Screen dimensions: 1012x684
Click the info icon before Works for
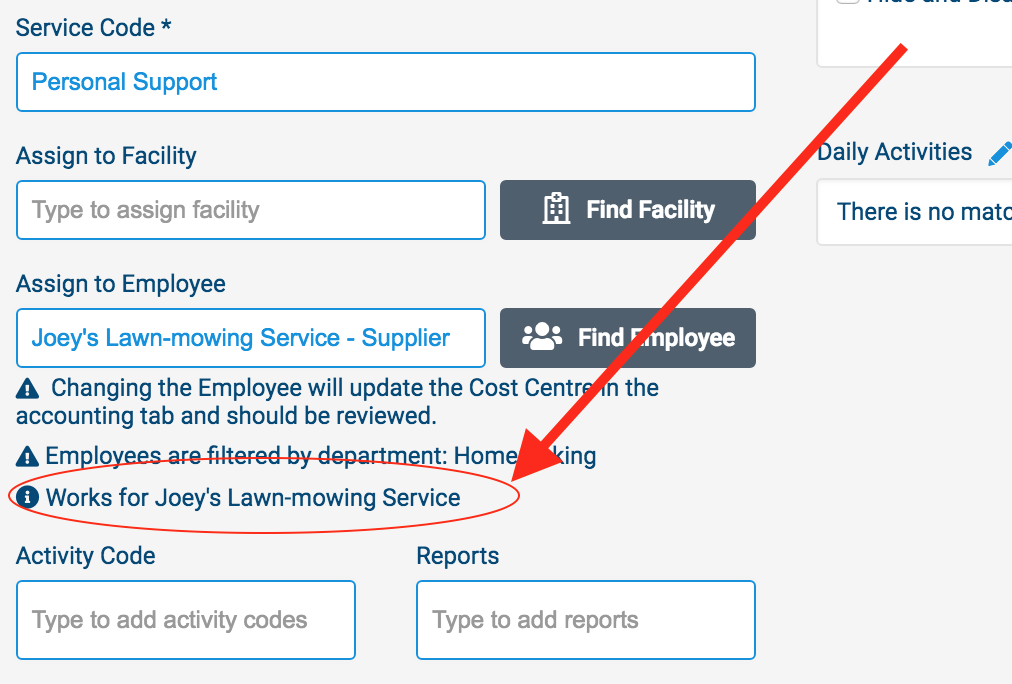30,497
